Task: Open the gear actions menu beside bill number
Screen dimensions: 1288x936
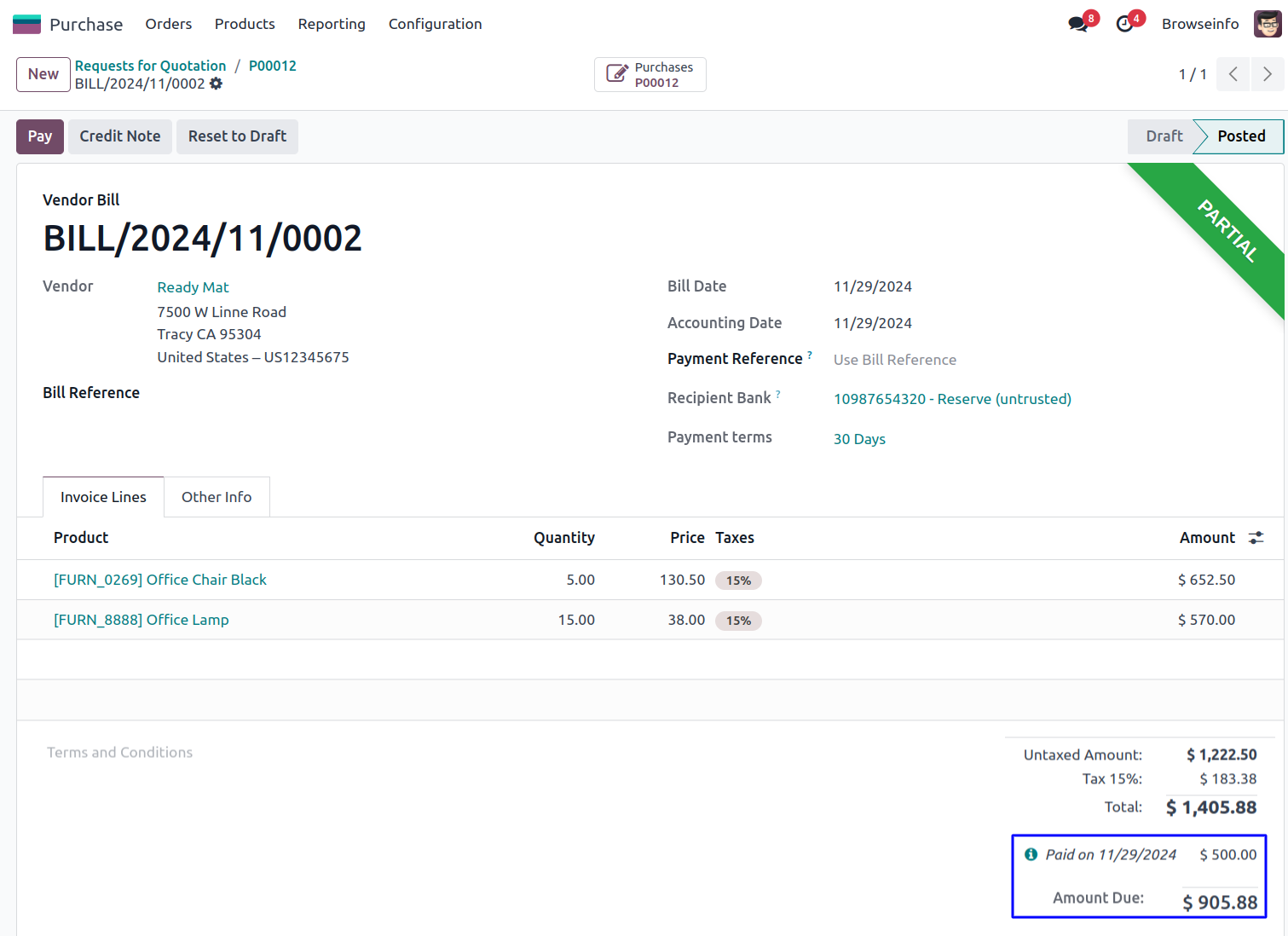Action: [x=217, y=84]
